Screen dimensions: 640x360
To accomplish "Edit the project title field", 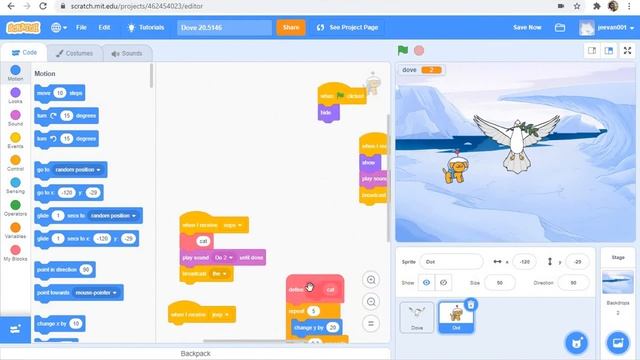I will pyautogui.click(x=224, y=28).
